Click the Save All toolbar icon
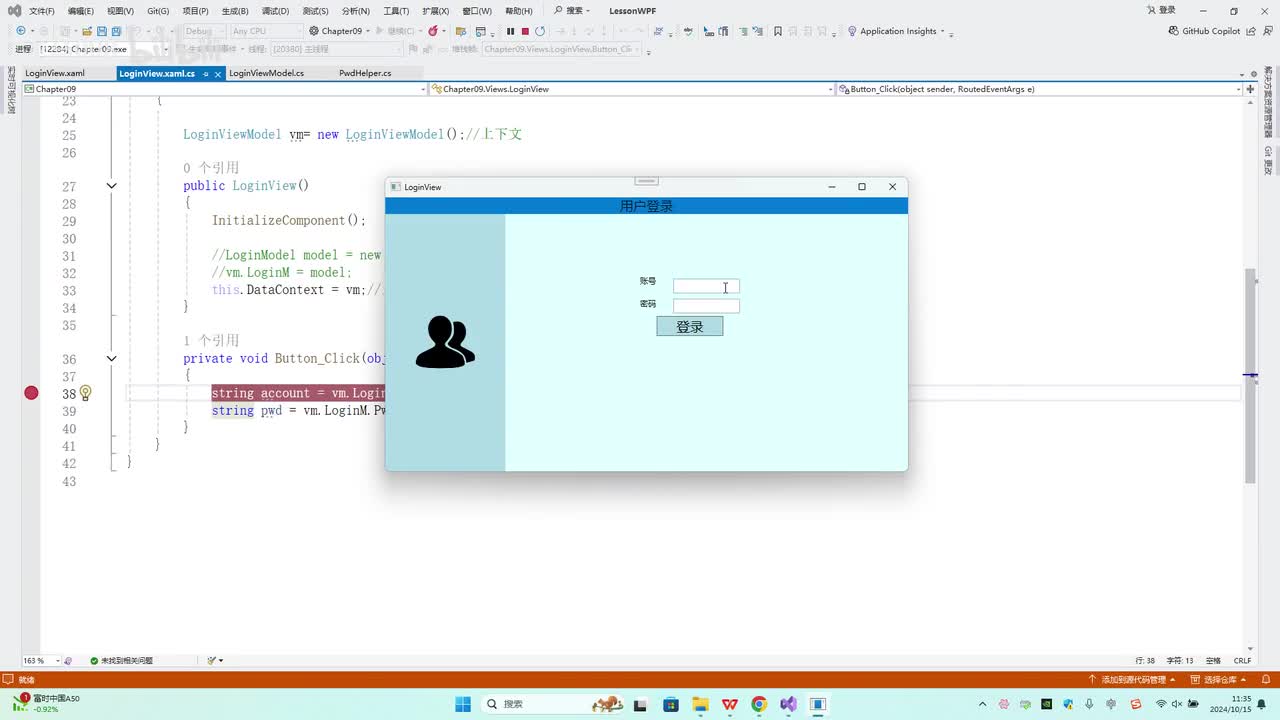Viewport: 1280px width, 720px height. [x=117, y=31]
